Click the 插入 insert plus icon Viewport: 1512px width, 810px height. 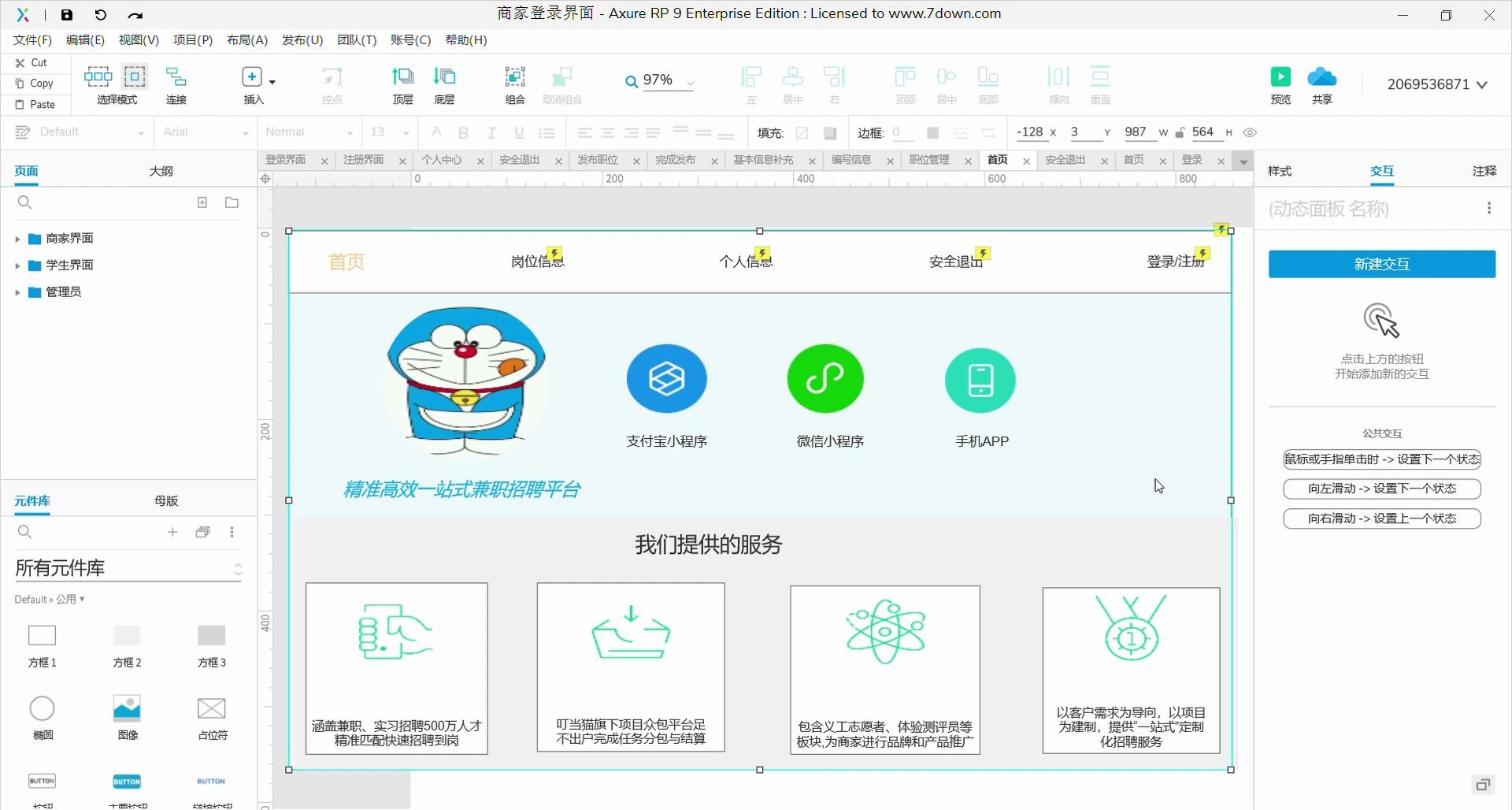252,76
